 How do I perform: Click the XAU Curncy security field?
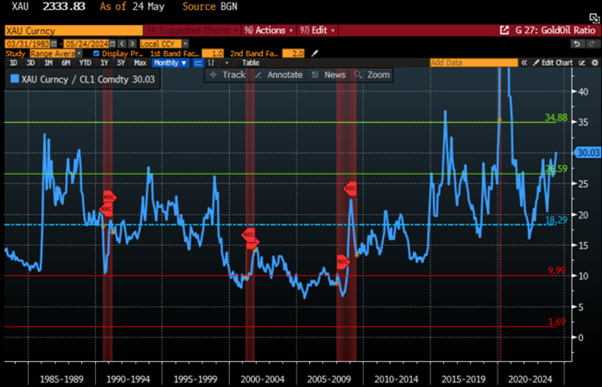tap(74, 30)
